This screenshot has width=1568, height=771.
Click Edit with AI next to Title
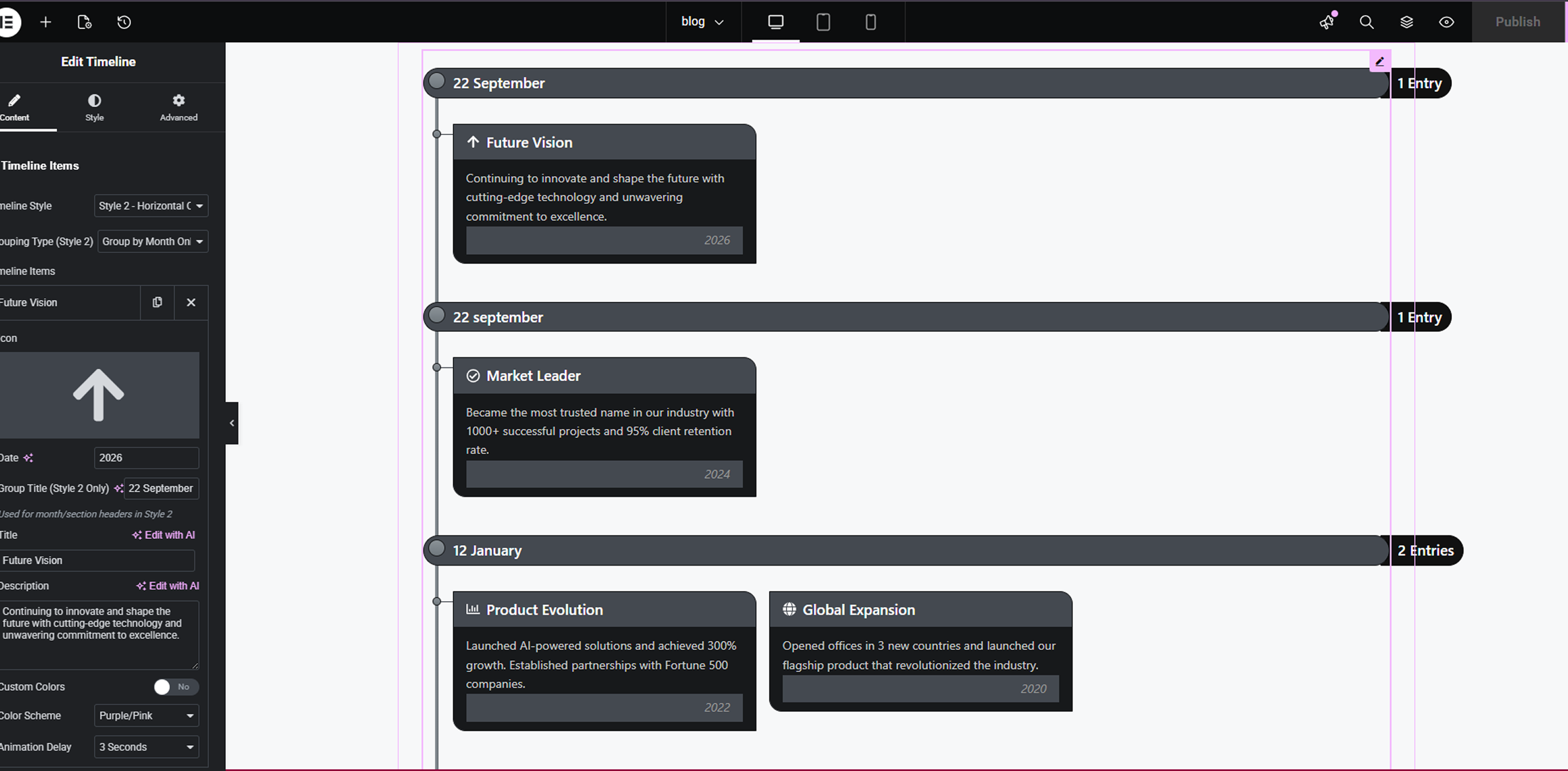tap(163, 535)
